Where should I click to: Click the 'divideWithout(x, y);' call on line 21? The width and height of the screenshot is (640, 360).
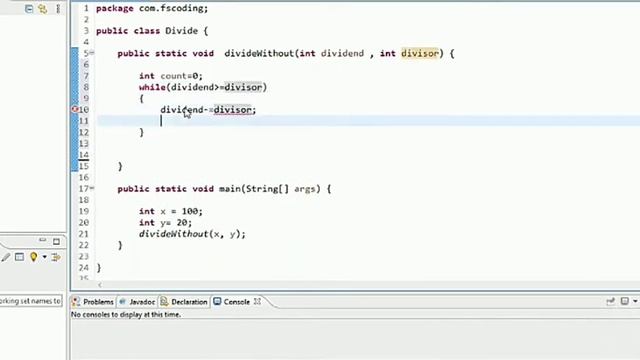point(192,234)
